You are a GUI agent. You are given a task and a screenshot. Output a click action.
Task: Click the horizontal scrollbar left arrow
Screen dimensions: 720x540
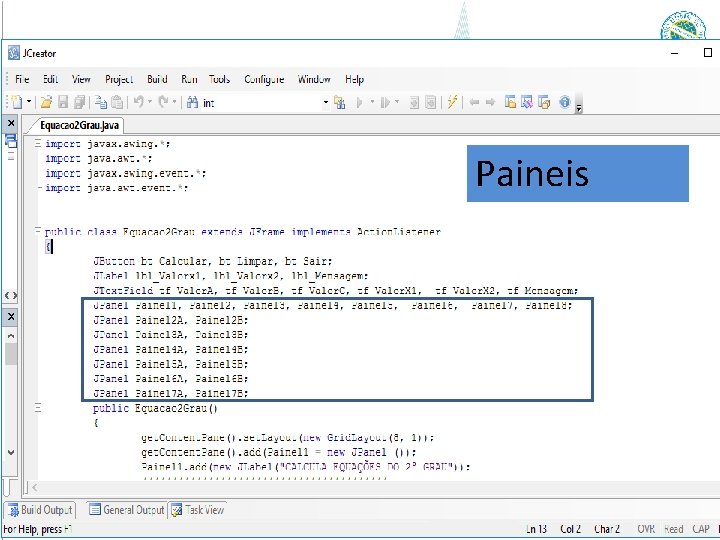pos(34,488)
